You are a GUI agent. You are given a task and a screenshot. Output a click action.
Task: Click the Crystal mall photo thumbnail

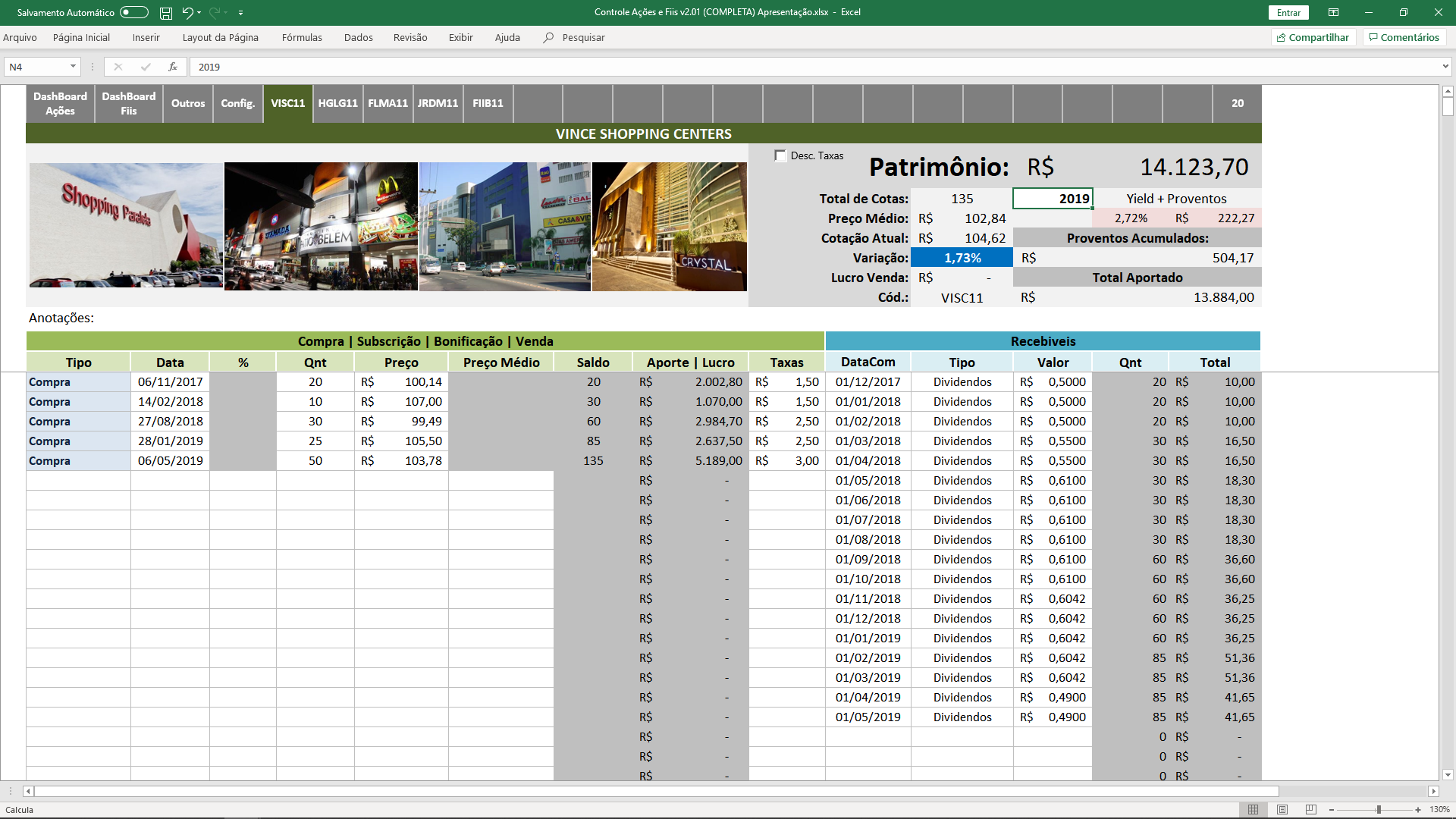[x=669, y=226]
